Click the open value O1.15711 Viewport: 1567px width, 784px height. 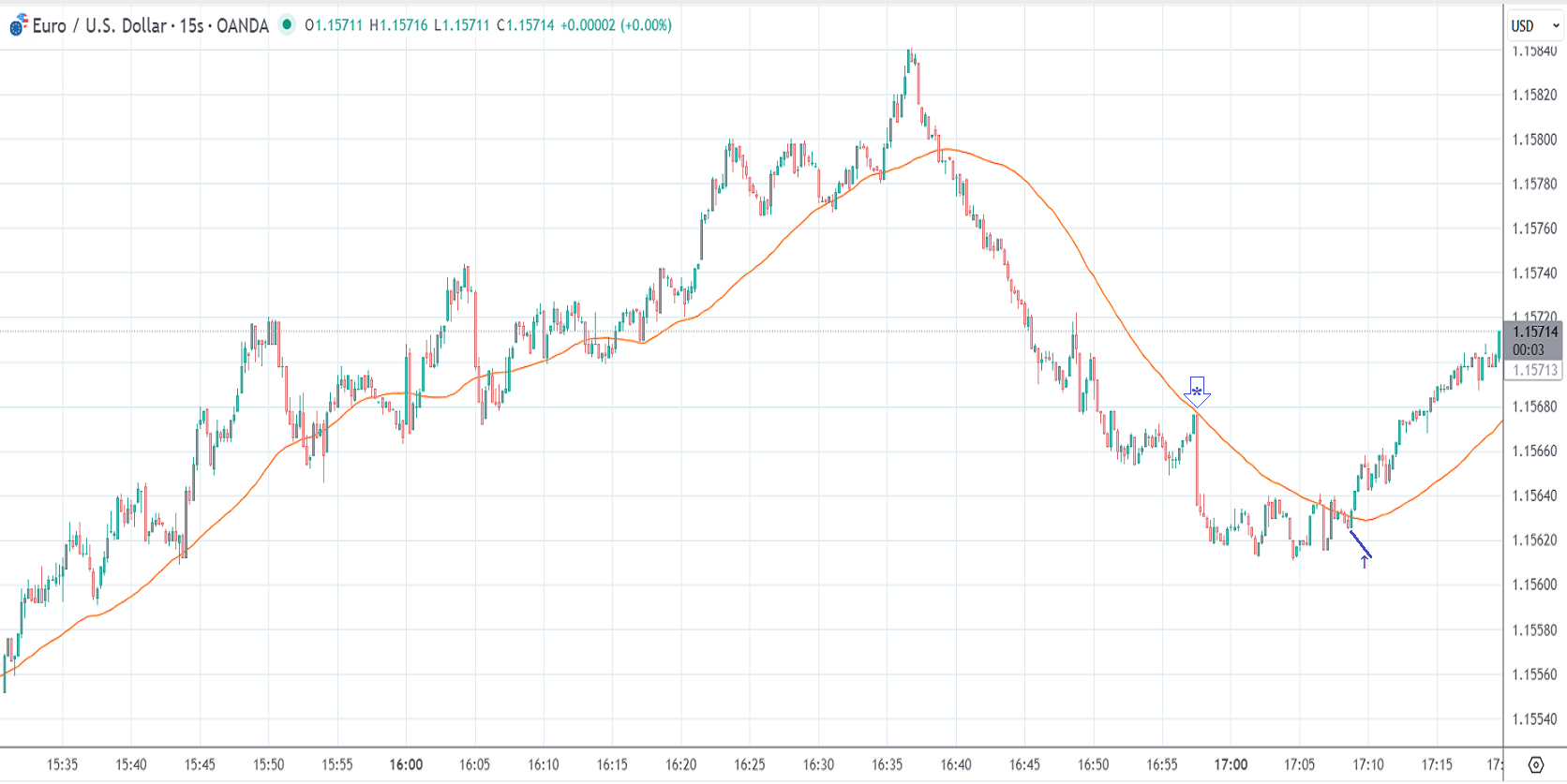[334, 25]
